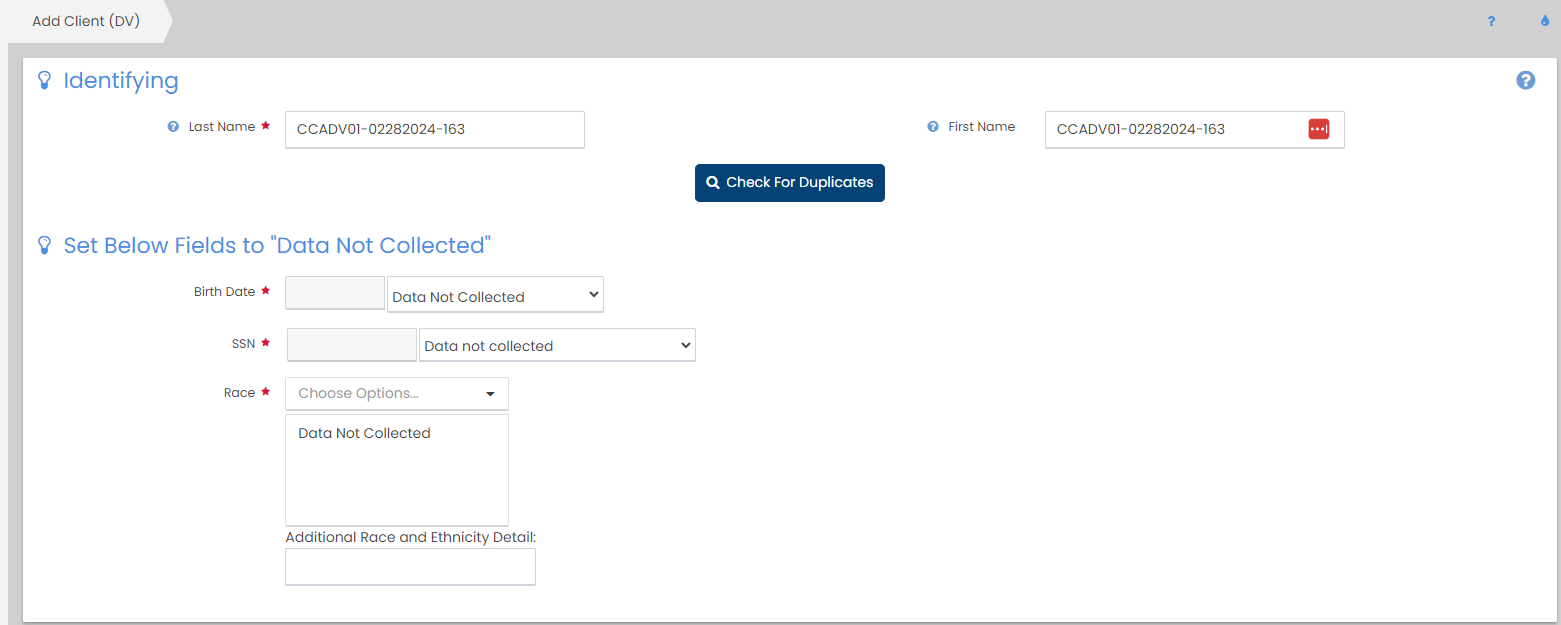Click the blue droplet icon in top bar
This screenshot has height=625, width=1561.
coord(1544,21)
